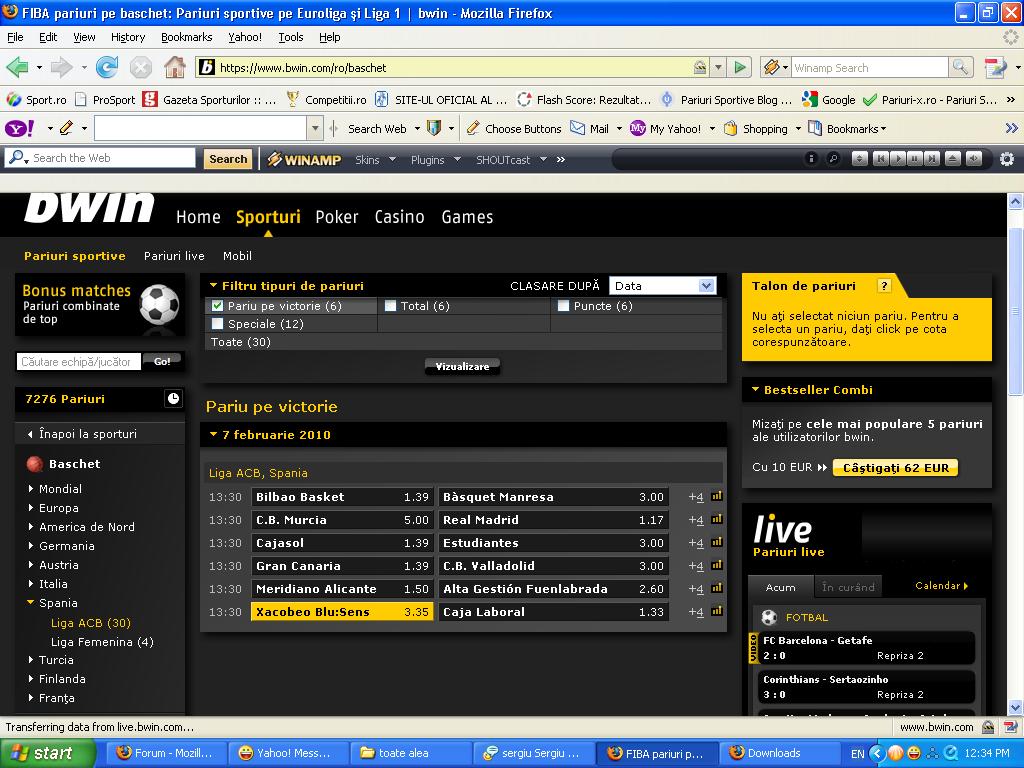
Task: Click Înapoi la sporturi link
Action: (x=88, y=434)
